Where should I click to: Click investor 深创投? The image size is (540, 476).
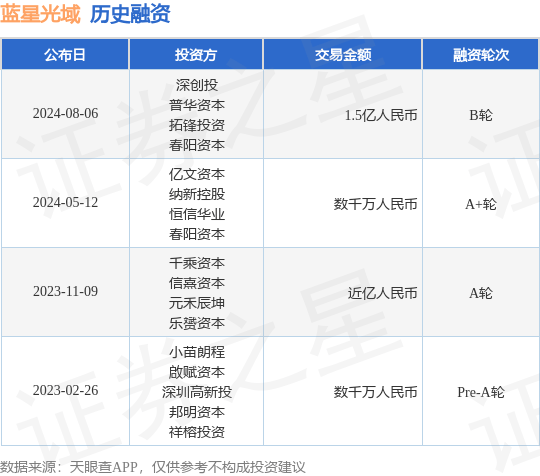coord(197,85)
